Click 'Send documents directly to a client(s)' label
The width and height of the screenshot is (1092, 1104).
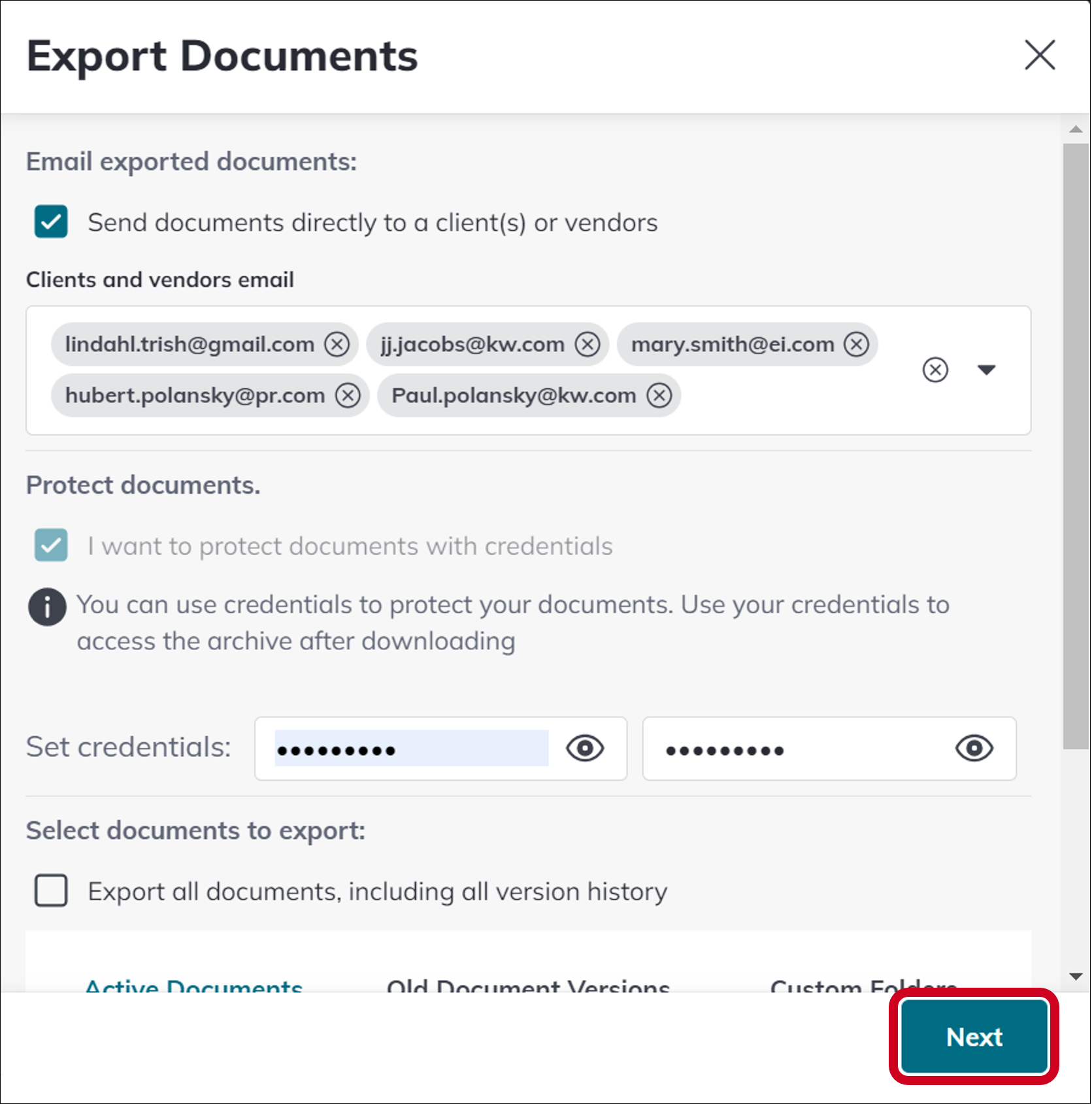click(x=372, y=223)
